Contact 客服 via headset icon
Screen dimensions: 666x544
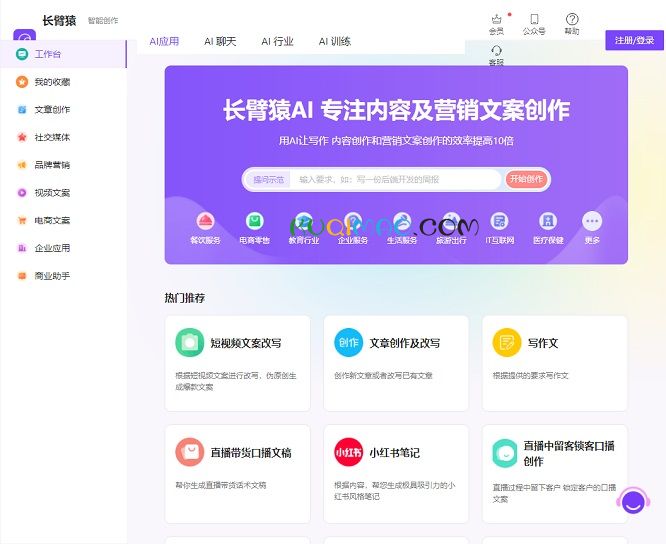(x=496, y=51)
